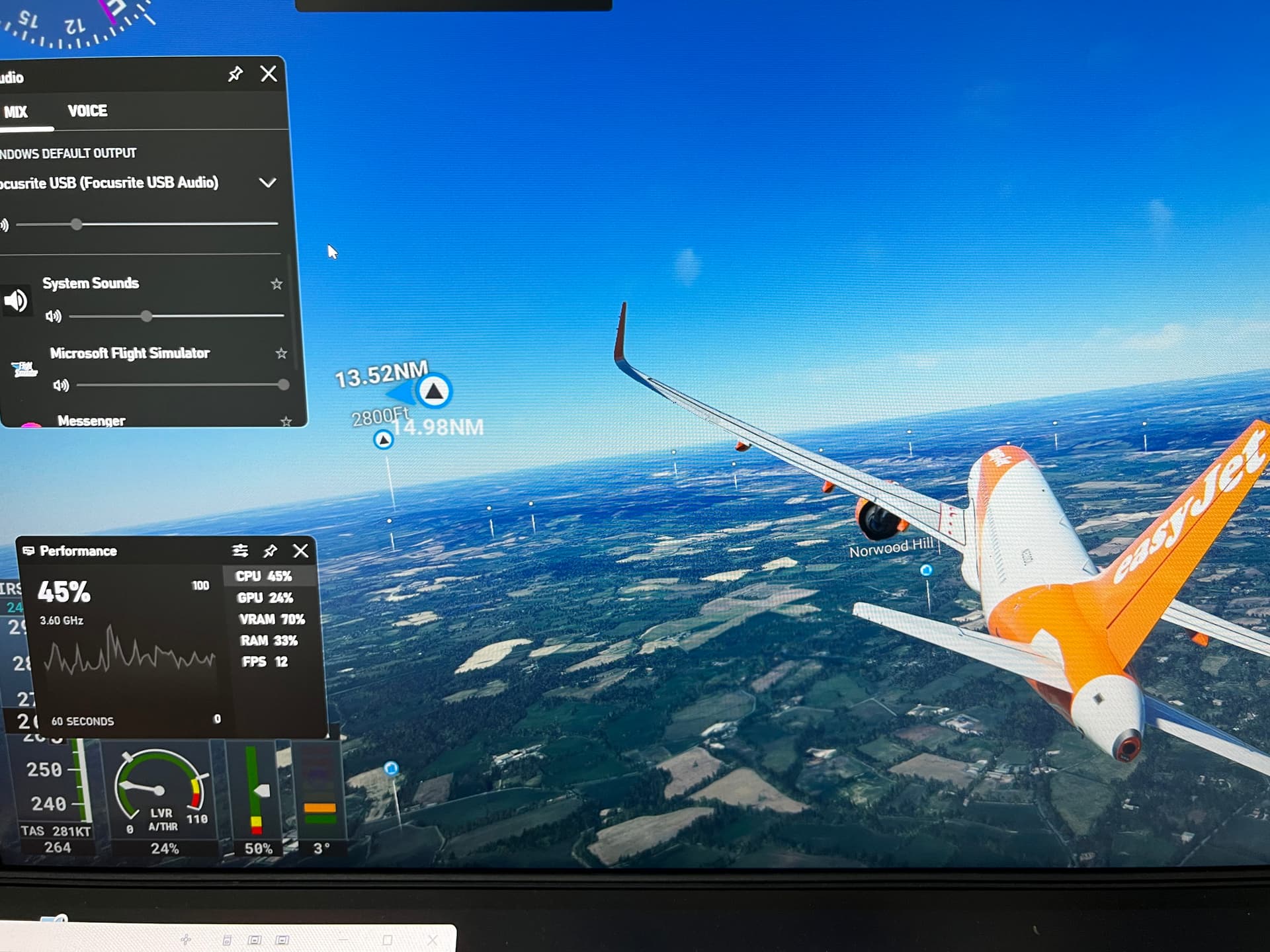The image size is (1270, 952).
Task: Click the Norwood Hill location marker
Action: [x=926, y=570]
